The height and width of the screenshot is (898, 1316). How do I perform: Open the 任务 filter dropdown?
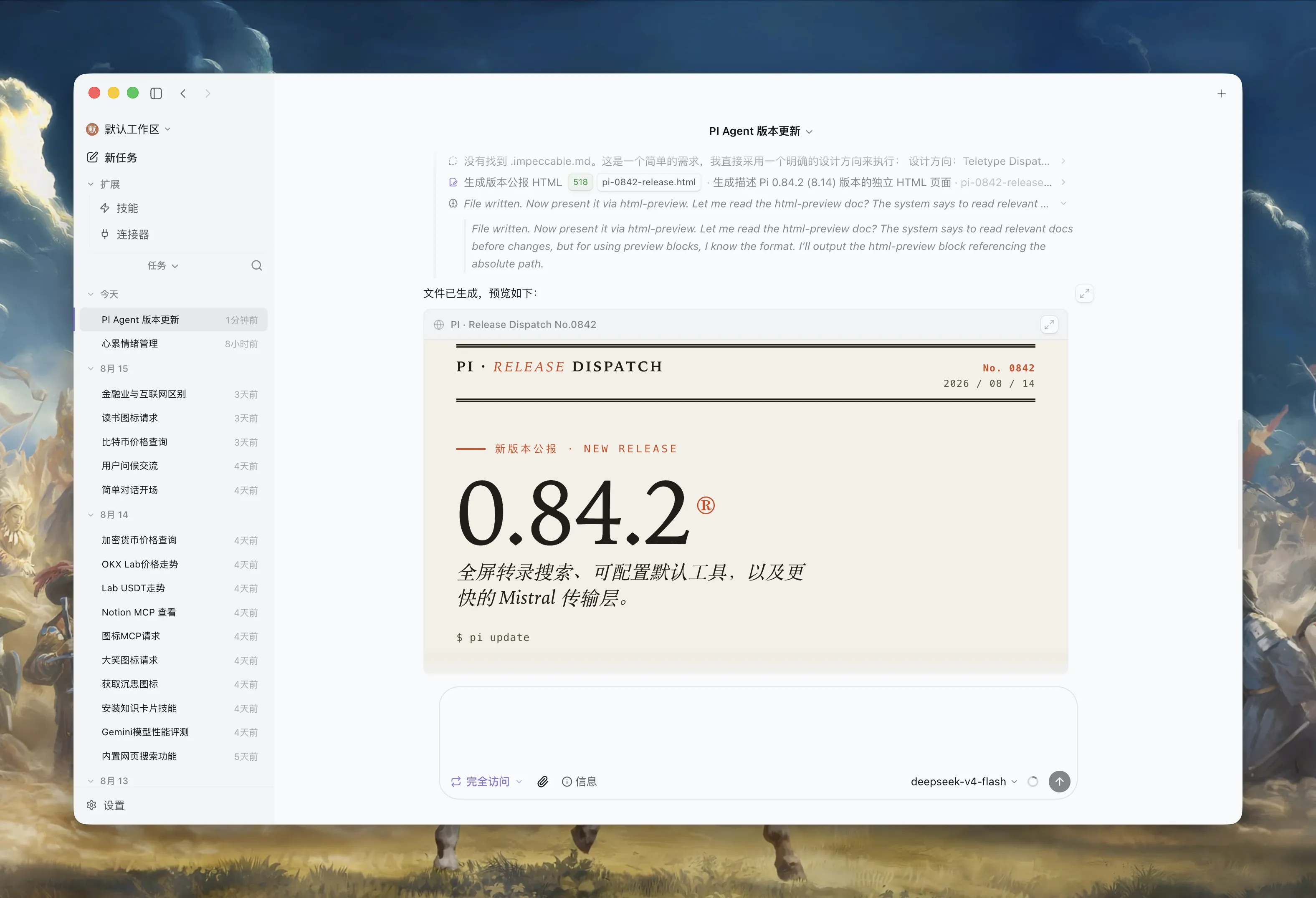coord(162,265)
